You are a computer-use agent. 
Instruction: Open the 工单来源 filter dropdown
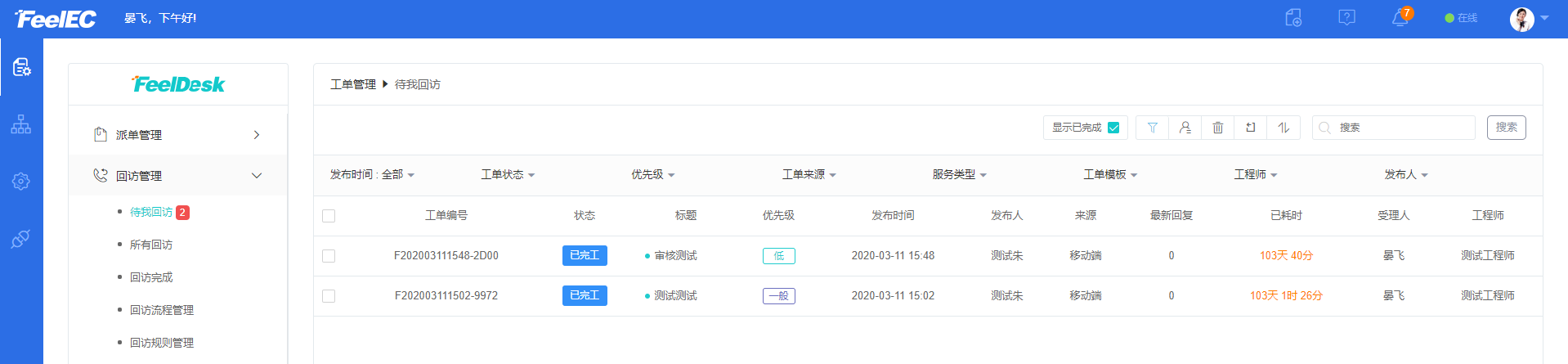(x=809, y=174)
